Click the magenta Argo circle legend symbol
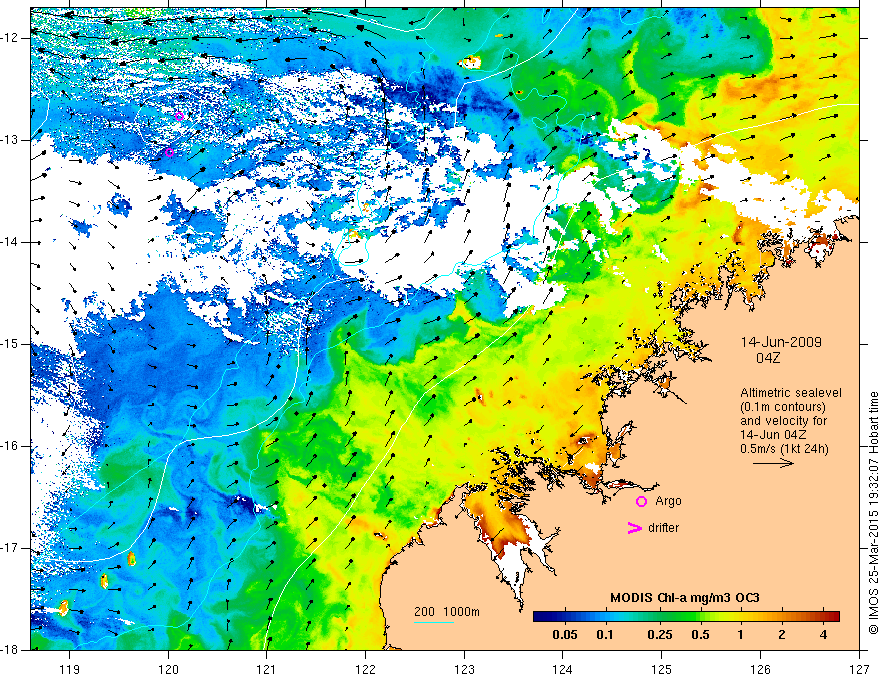Screen dimensions: 880x680 641,502
